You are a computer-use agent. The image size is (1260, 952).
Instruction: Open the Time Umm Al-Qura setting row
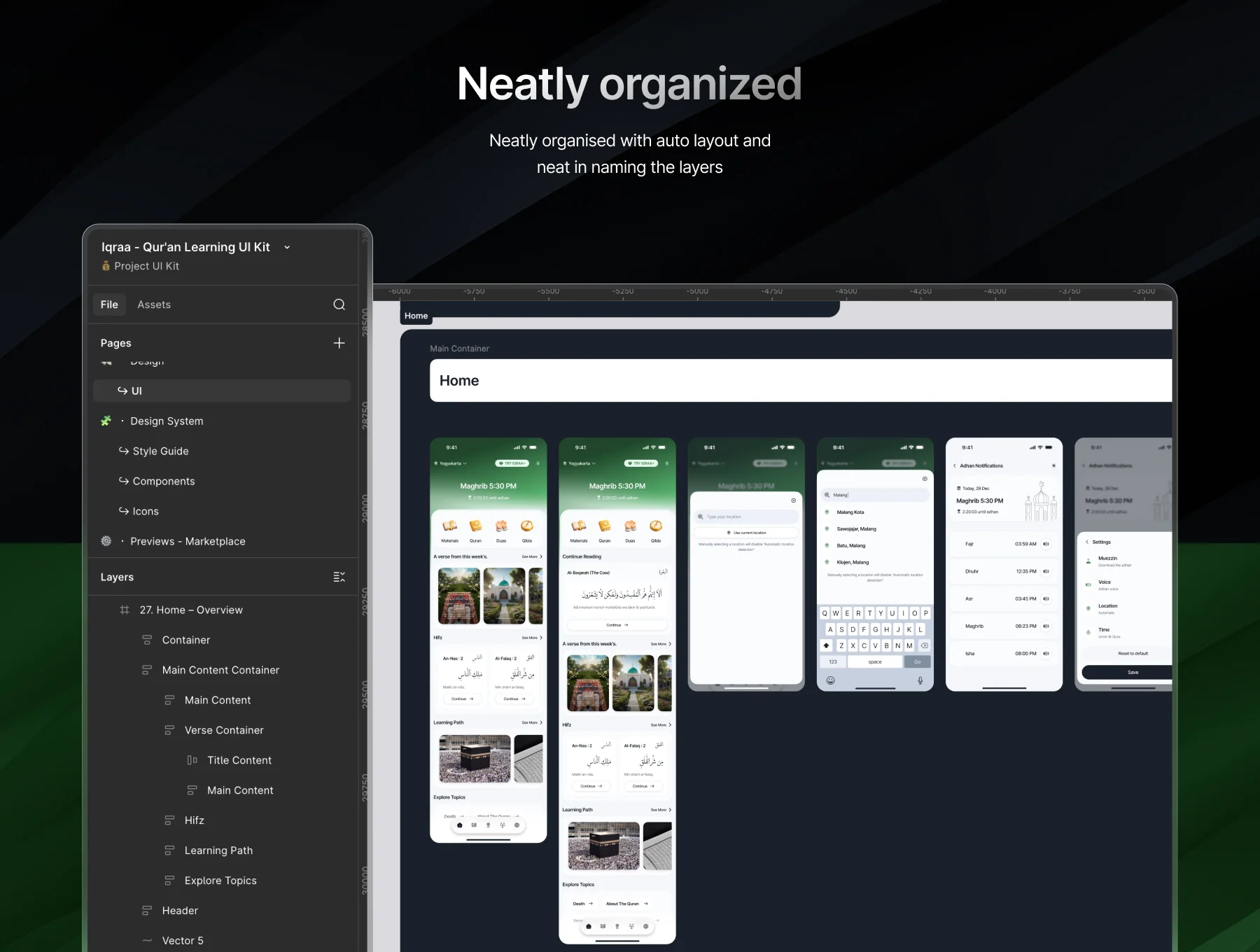click(1127, 633)
